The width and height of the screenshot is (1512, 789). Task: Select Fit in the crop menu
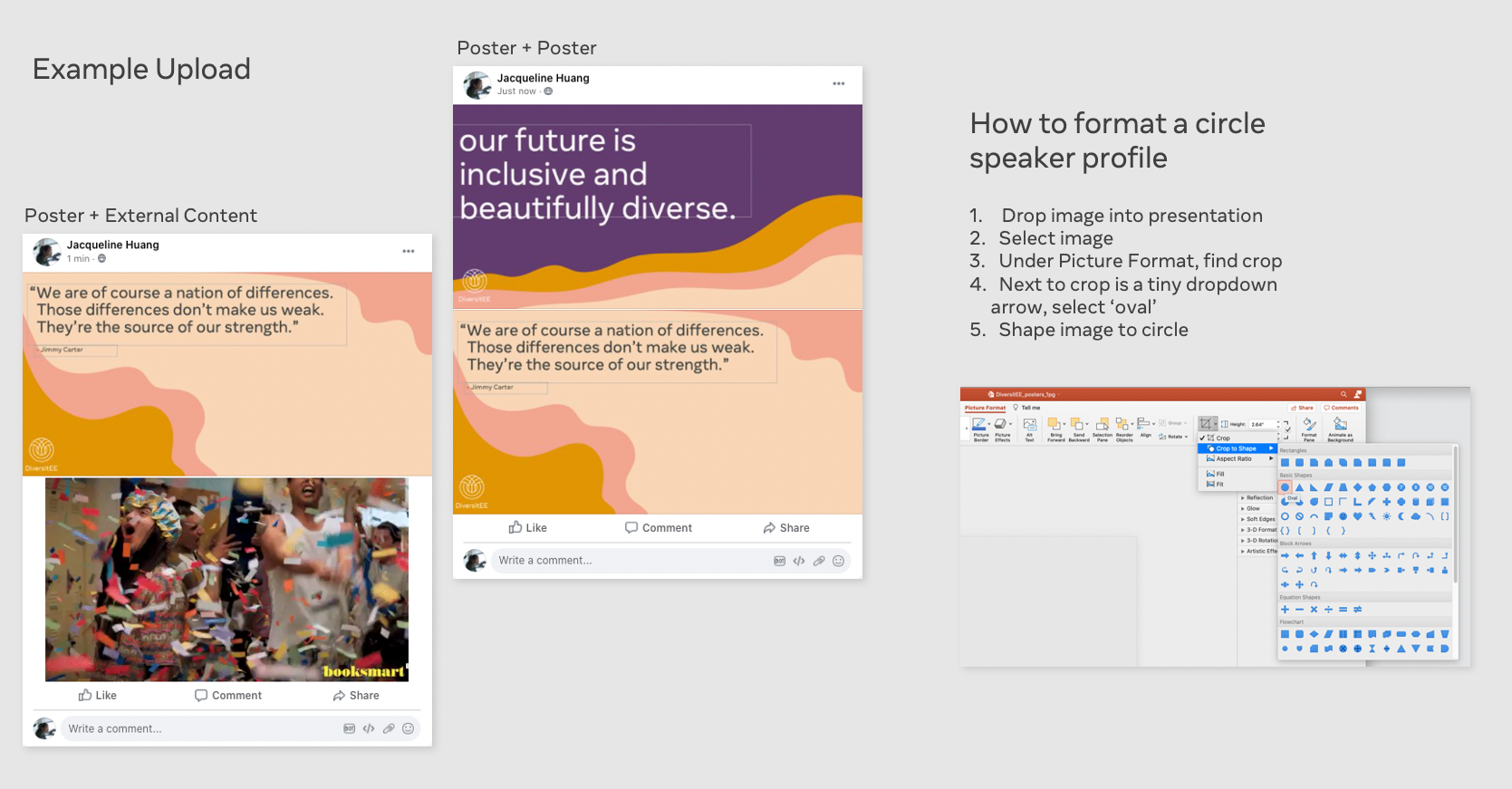[x=1216, y=484]
